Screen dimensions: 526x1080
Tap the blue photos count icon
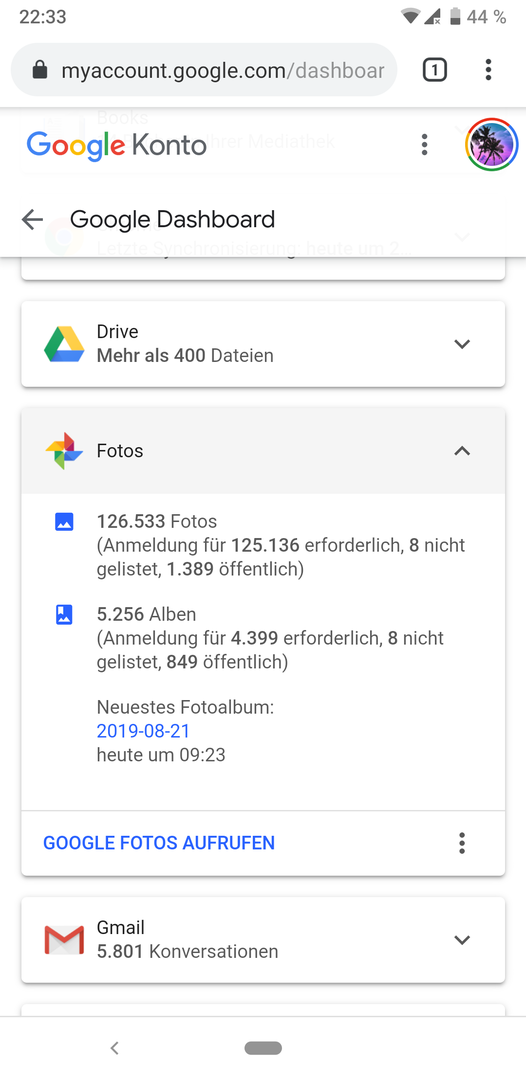[x=64, y=522]
